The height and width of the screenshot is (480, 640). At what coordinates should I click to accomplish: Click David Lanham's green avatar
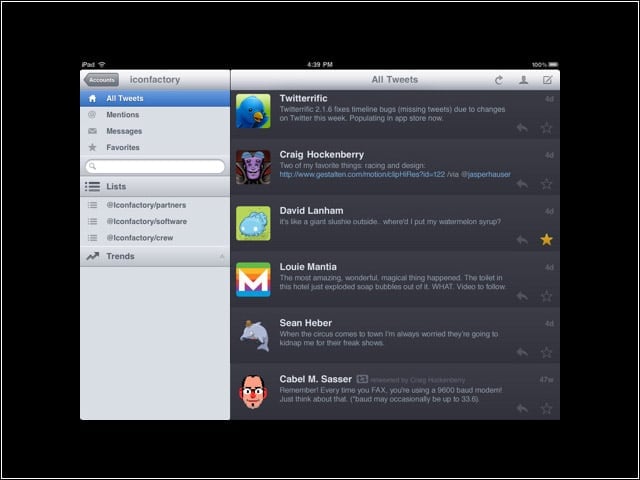point(253,223)
